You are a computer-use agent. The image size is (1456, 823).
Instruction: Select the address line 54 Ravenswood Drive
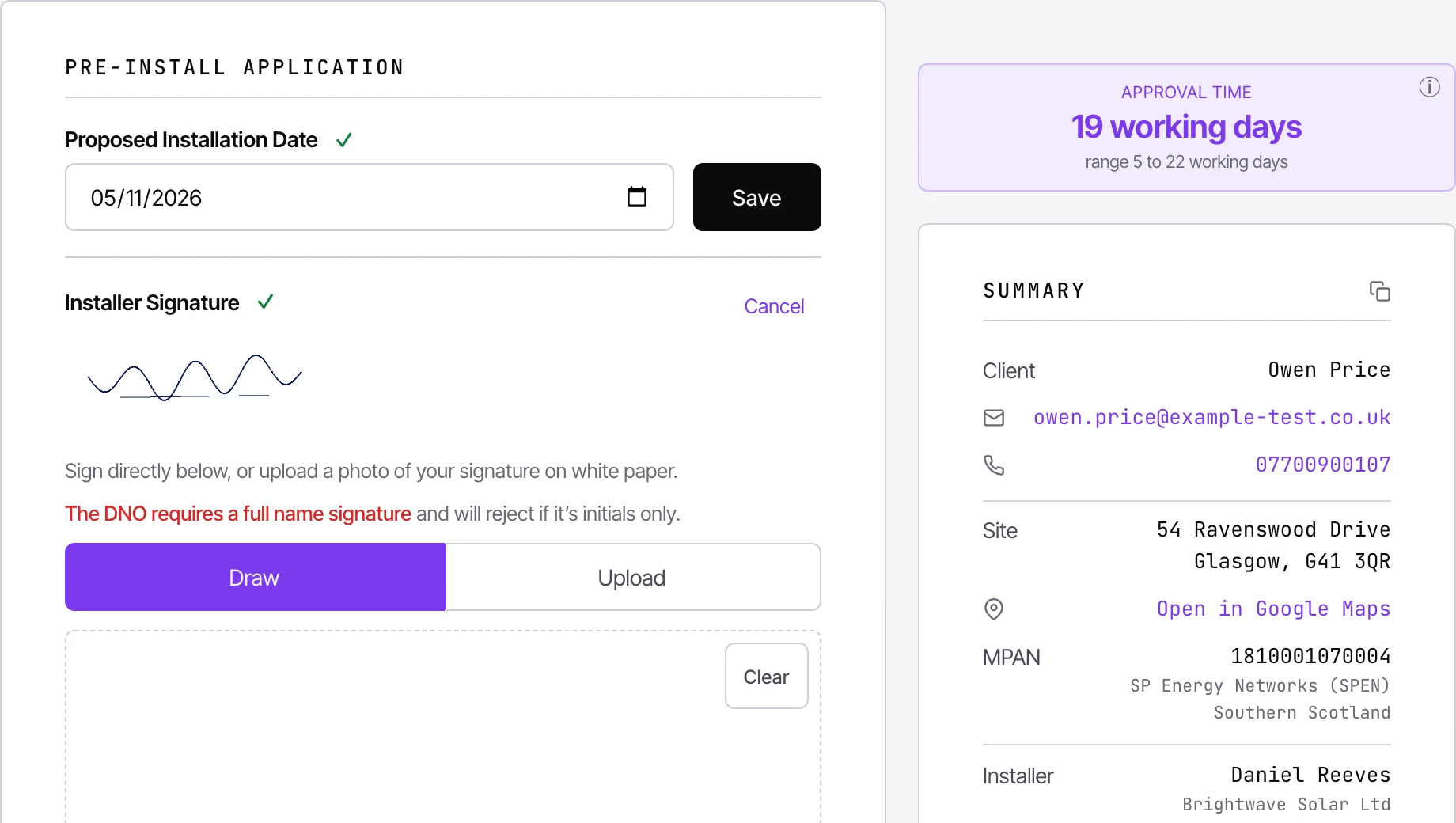pyautogui.click(x=1273, y=529)
